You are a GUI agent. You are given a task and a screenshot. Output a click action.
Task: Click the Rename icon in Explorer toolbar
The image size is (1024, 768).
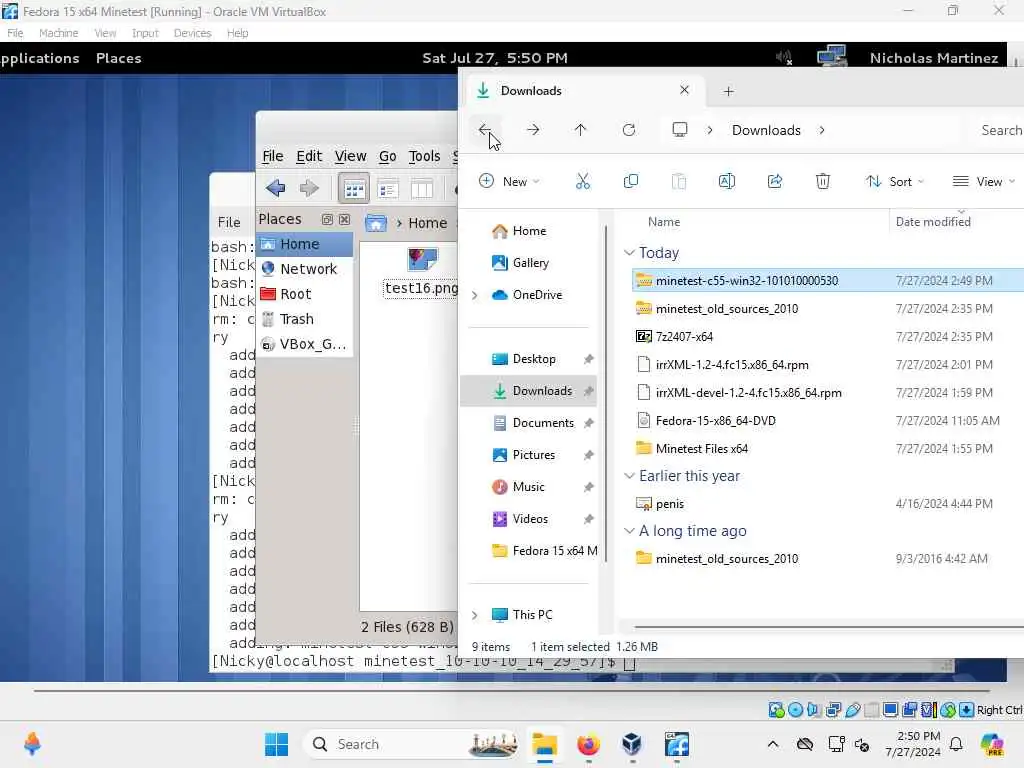pos(727,181)
